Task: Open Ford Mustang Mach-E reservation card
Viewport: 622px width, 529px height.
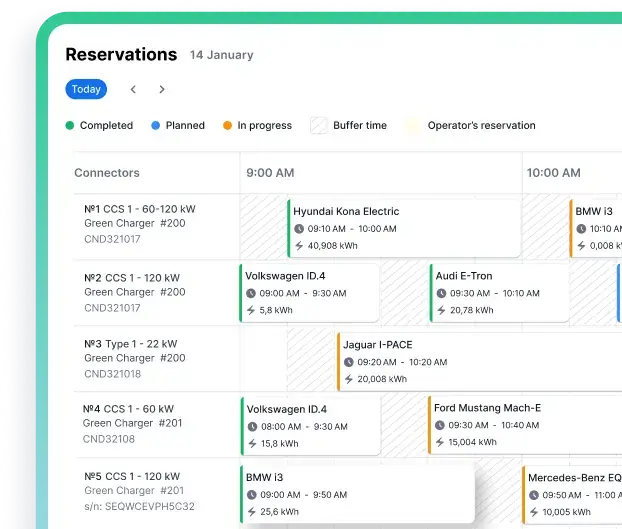Action: coord(525,425)
